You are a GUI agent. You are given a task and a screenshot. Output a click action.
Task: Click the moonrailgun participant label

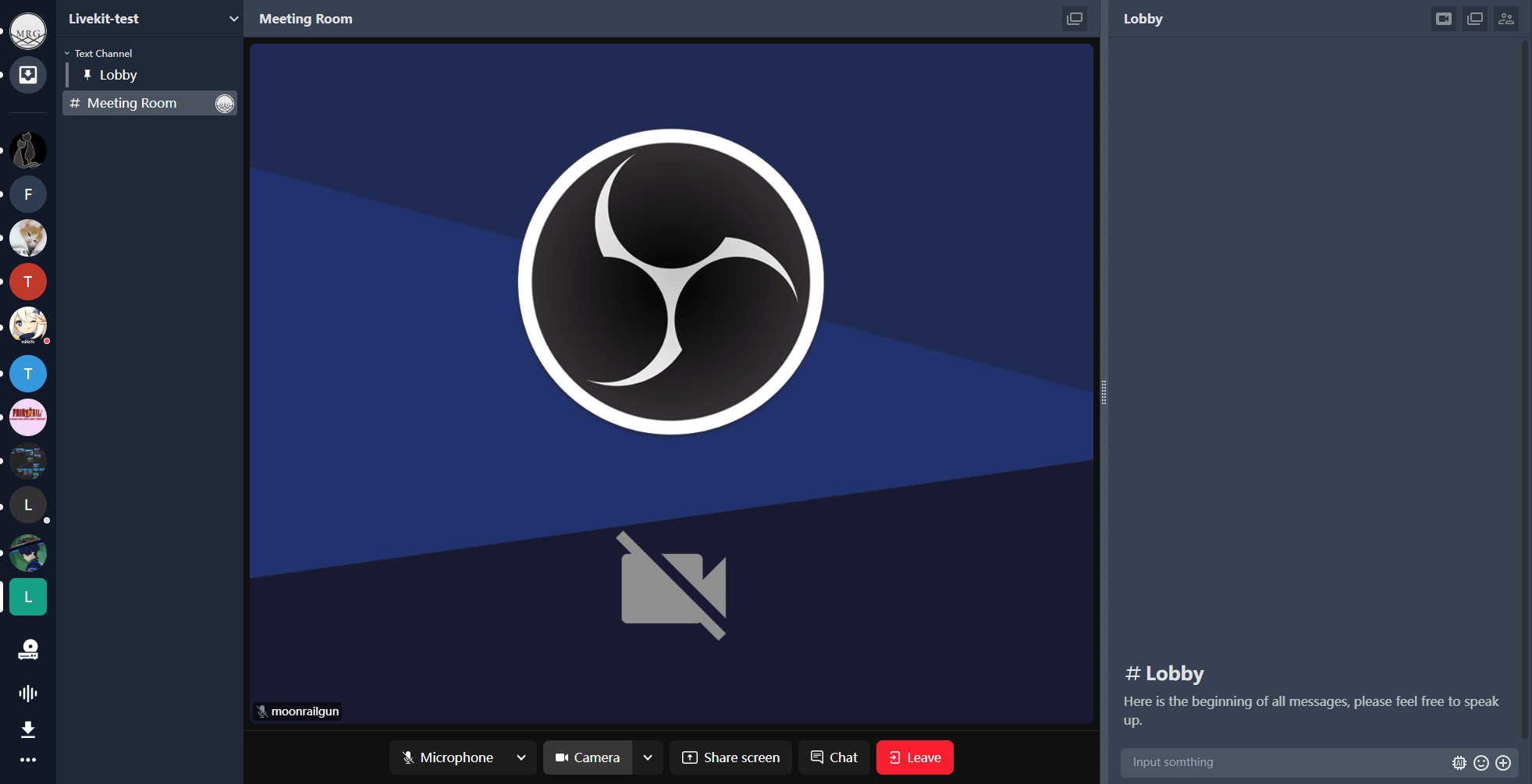(x=297, y=711)
